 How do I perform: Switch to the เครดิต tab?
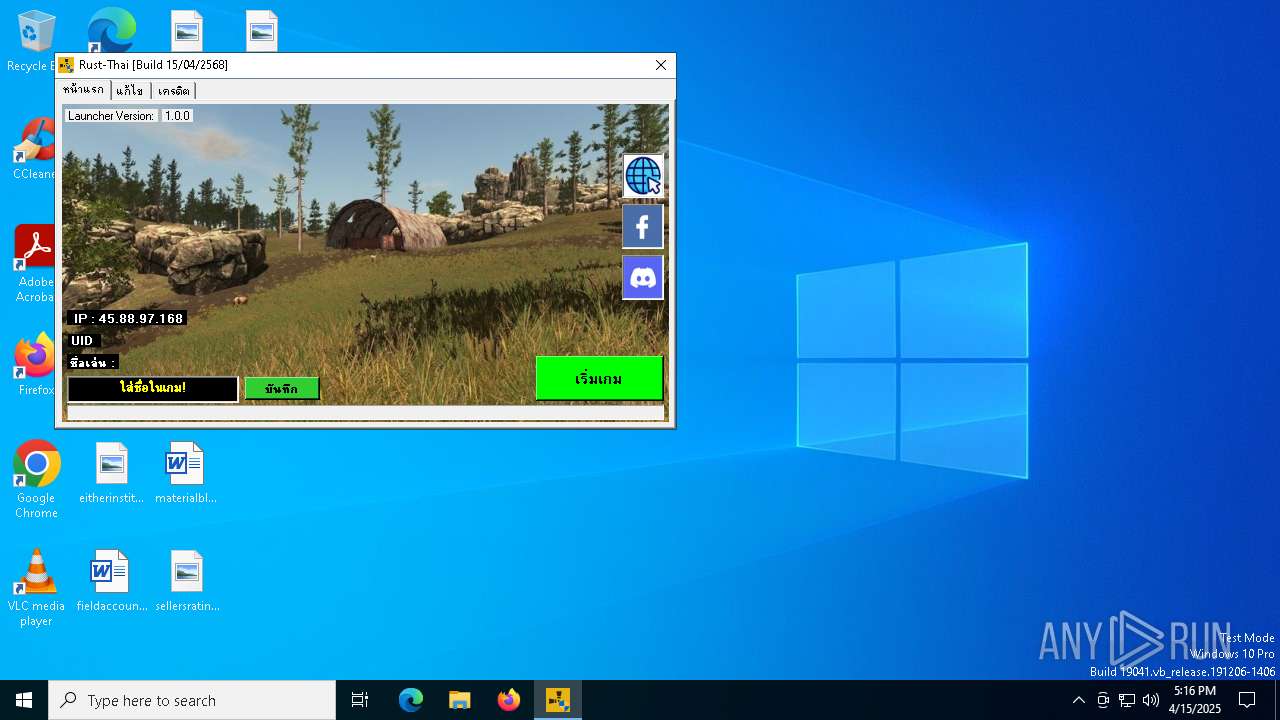click(174, 91)
